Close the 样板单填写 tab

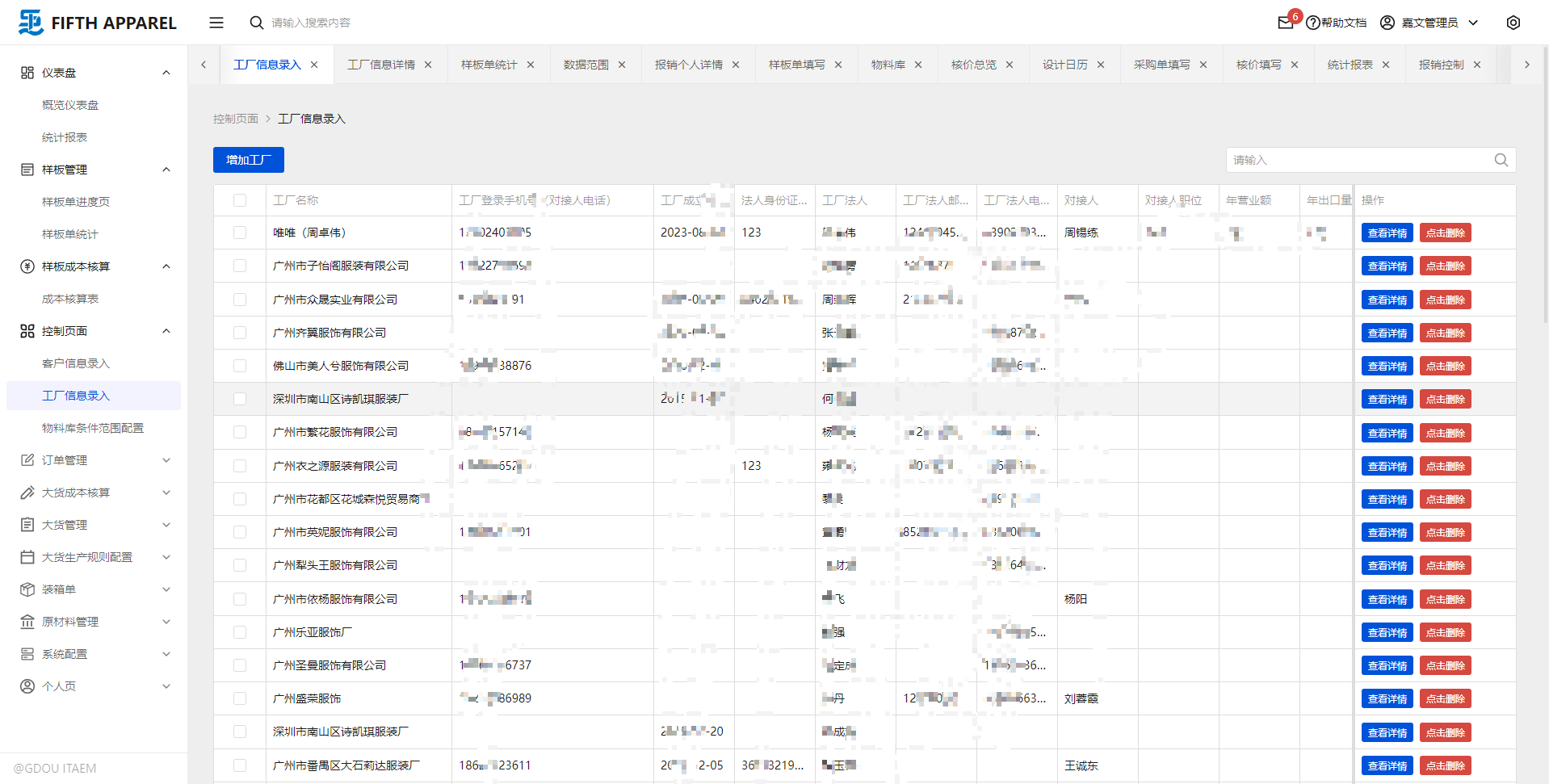pos(838,65)
